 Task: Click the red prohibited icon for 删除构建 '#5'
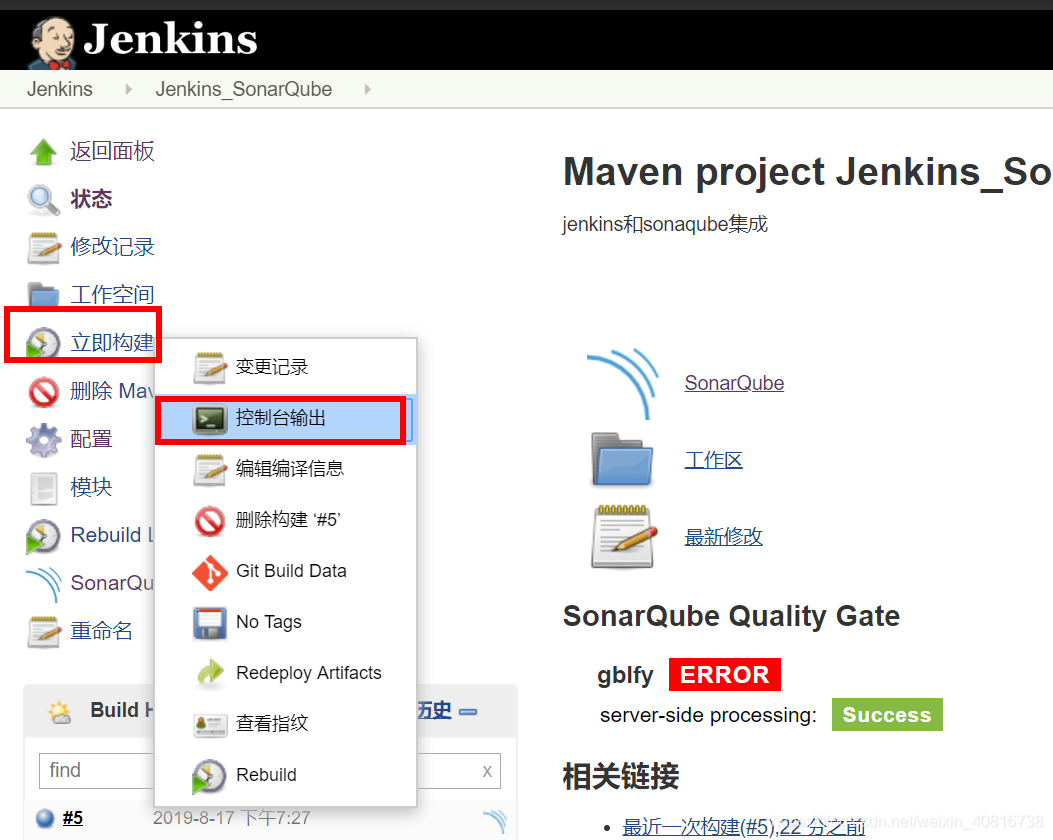point(210,521)
